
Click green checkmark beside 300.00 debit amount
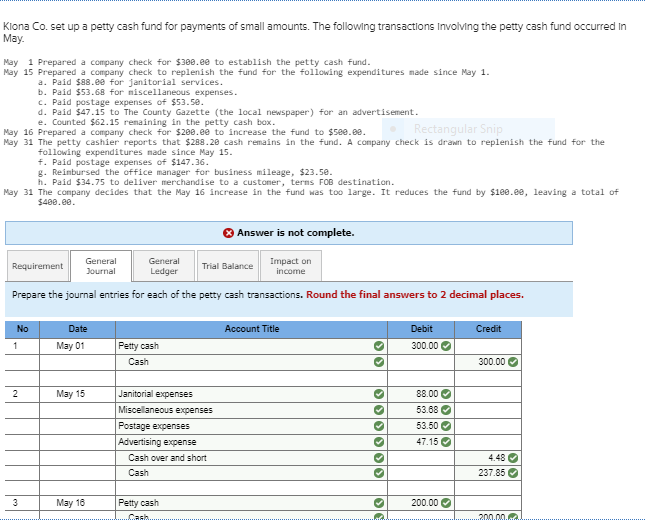(x=446, y=346)
